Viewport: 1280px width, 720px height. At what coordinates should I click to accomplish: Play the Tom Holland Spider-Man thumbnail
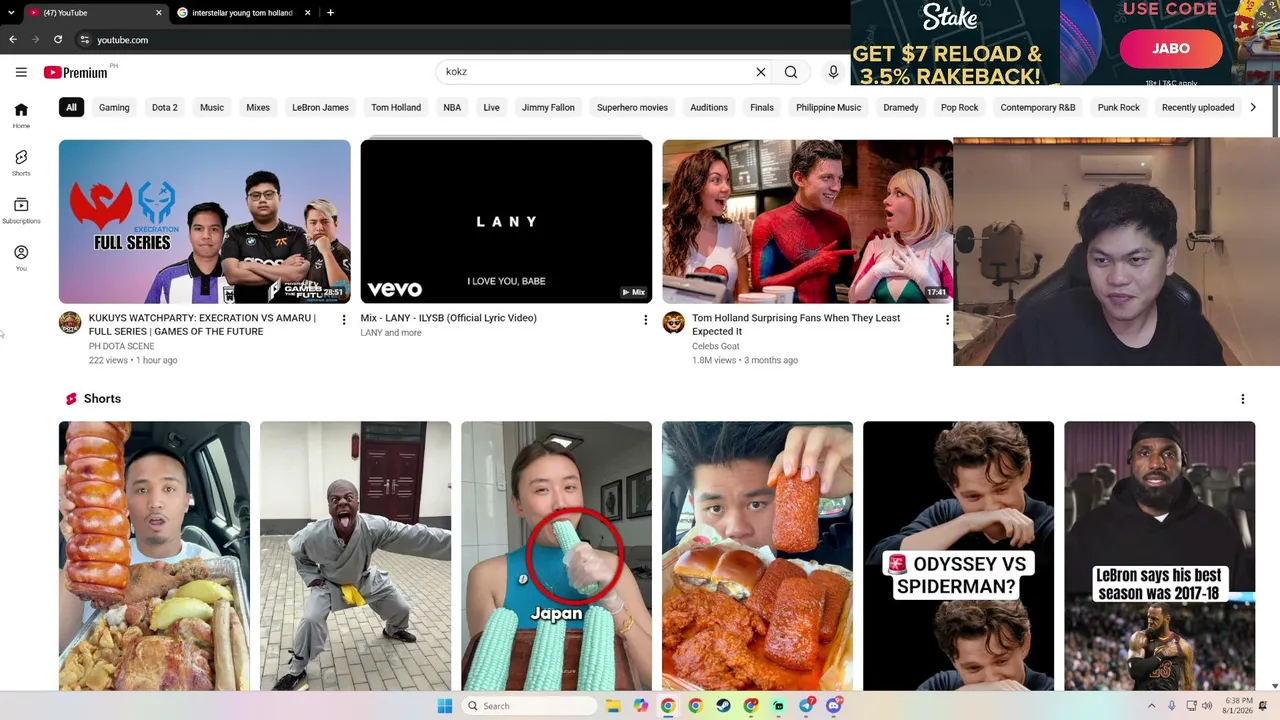tap(807, 221)
